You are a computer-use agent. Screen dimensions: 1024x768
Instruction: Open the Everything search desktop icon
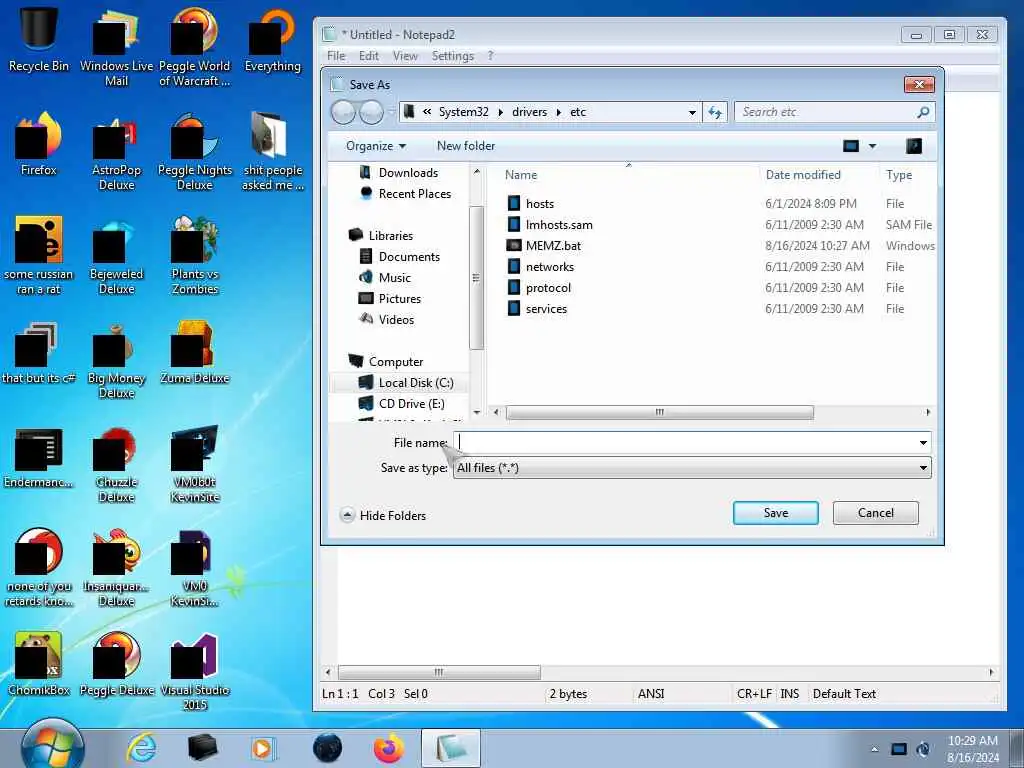(x=272, y=39)
